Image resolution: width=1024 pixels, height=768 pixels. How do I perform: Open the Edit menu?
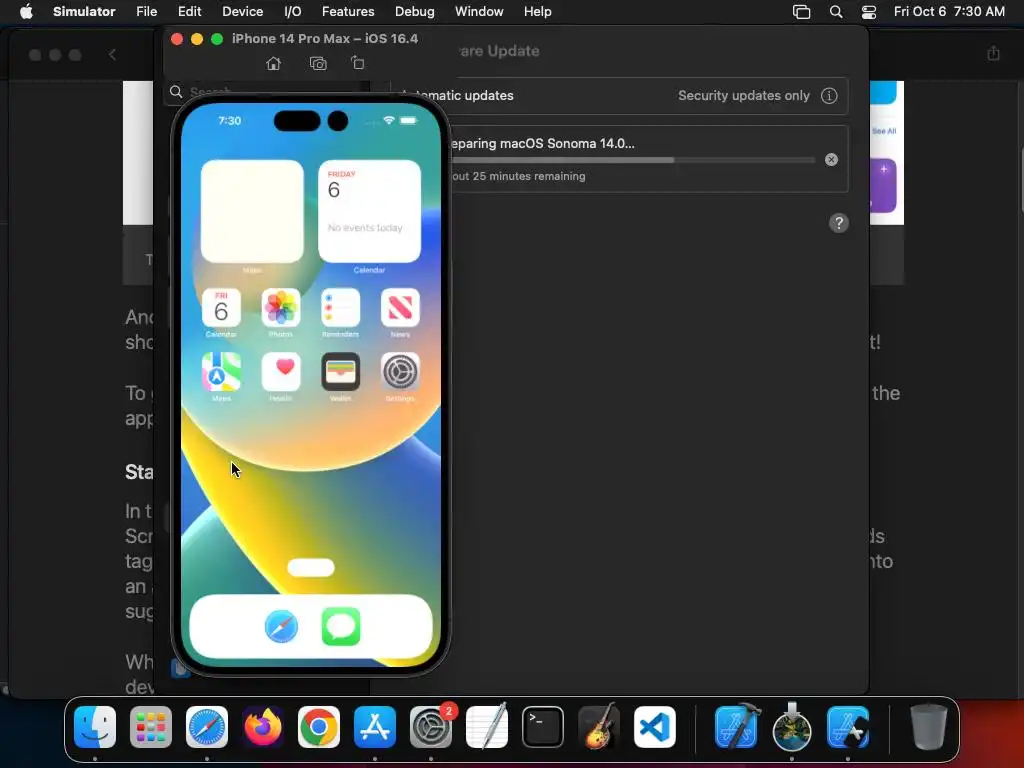(x=189, y=12)
